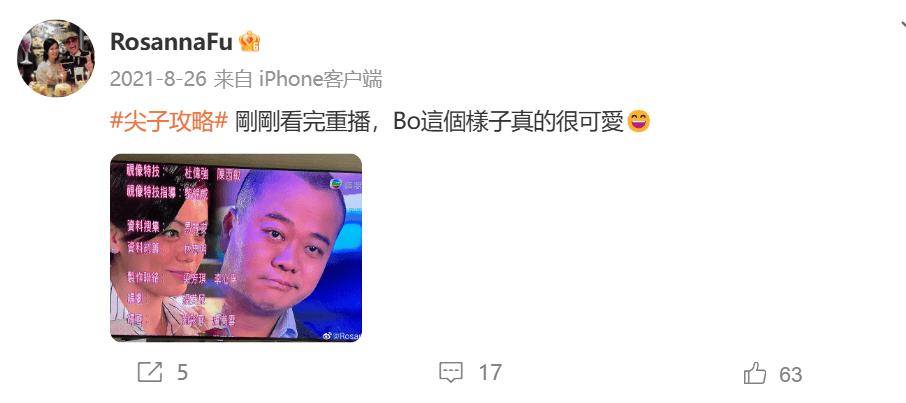The image size is (906, 403).
Task: Click the Weibo watermark on the photo
Action: pyautogui.click(x=341, y=335)
